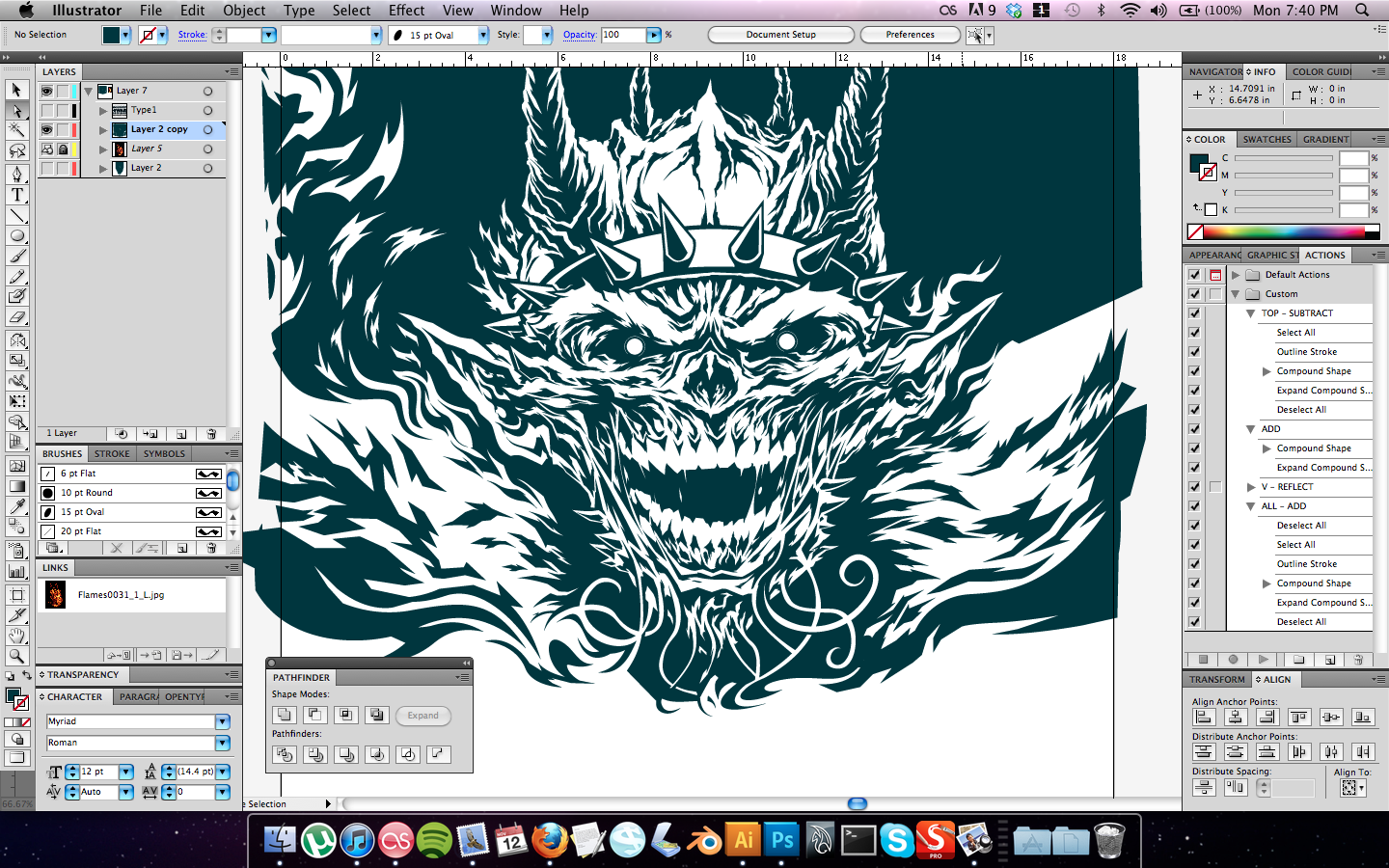Select the Paintbrush tool
The width and height of the screenshot is (1389, 868).
[16, 257]
